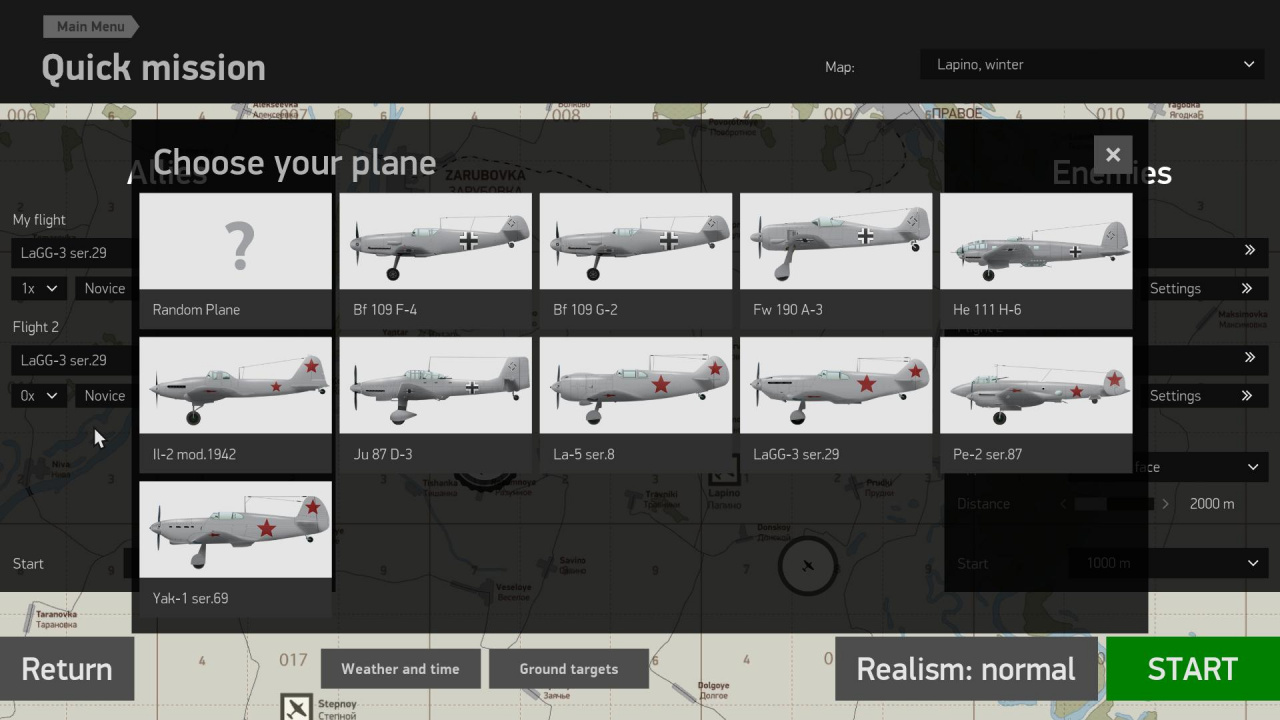The image size is (1280, 720).
Task: Click double-arrow beside first enemy Settings
Action: tap(1247, 288)
